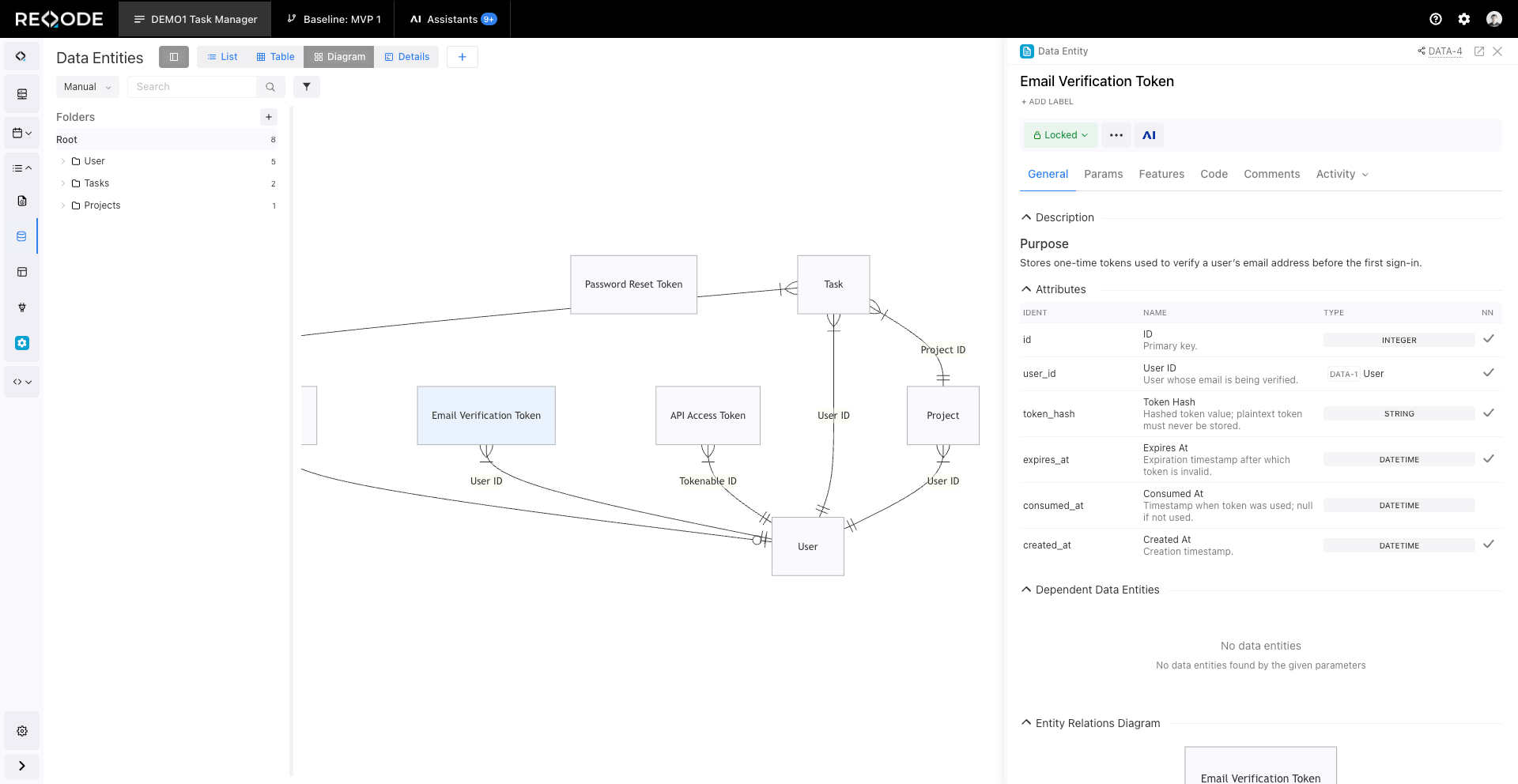Click the DATA-4 identifier link
Screen dimensions: 1518x784
point(1444,51)
